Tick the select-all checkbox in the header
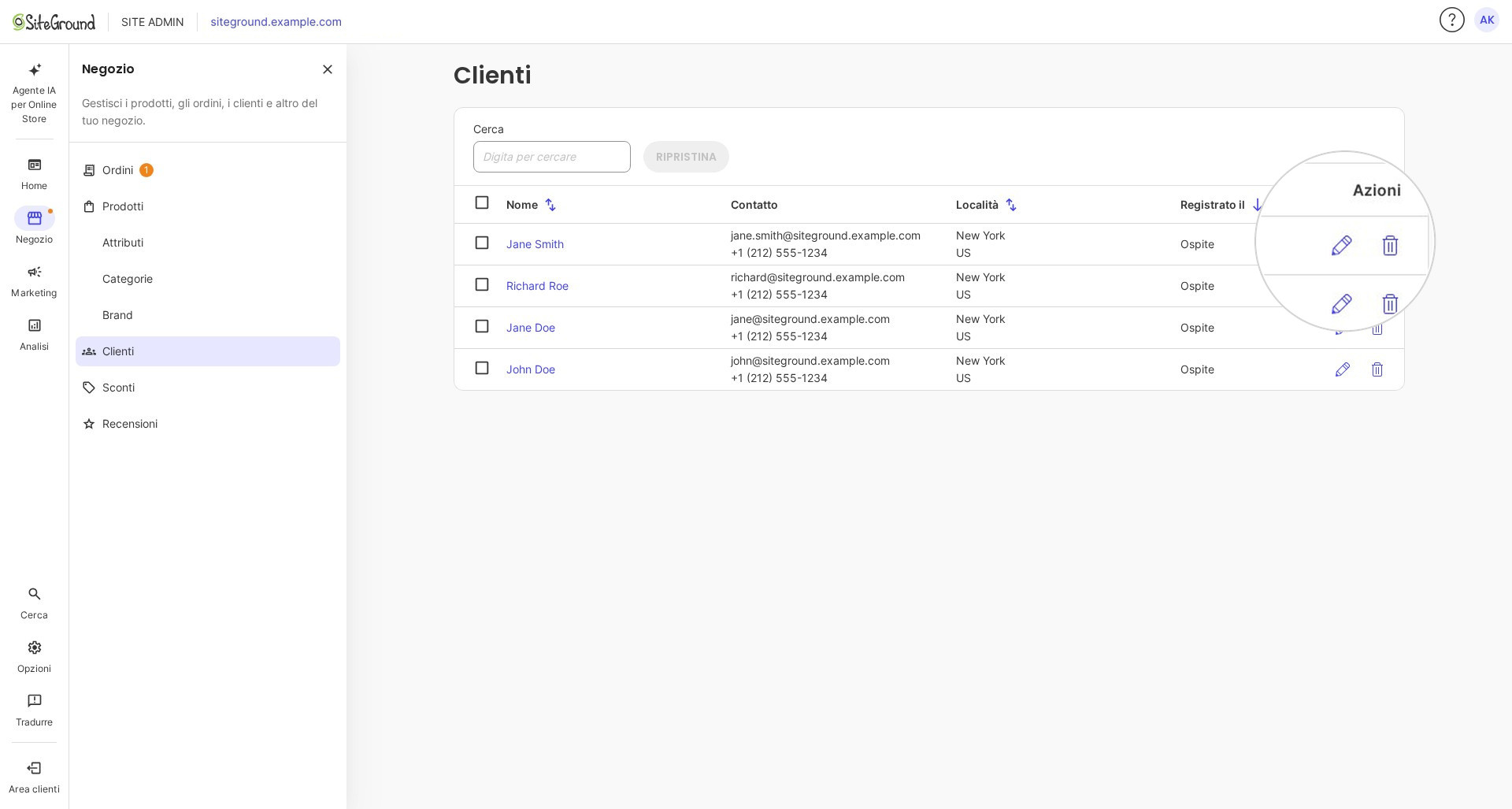The image size is (1512, 809). click(x=482, y=202)
